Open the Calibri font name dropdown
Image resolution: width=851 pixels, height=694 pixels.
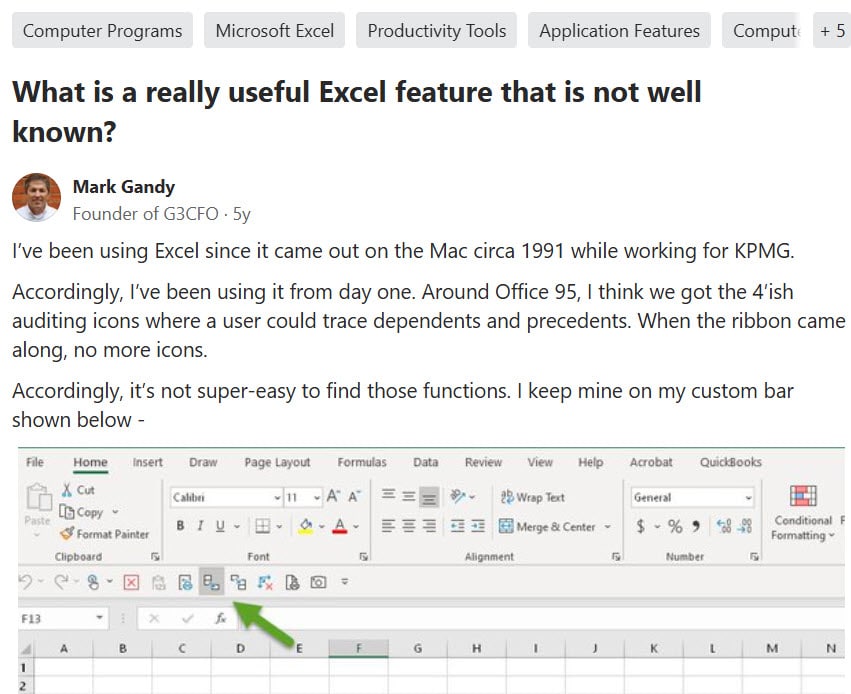pyautogui.click(x=277, y=498)
